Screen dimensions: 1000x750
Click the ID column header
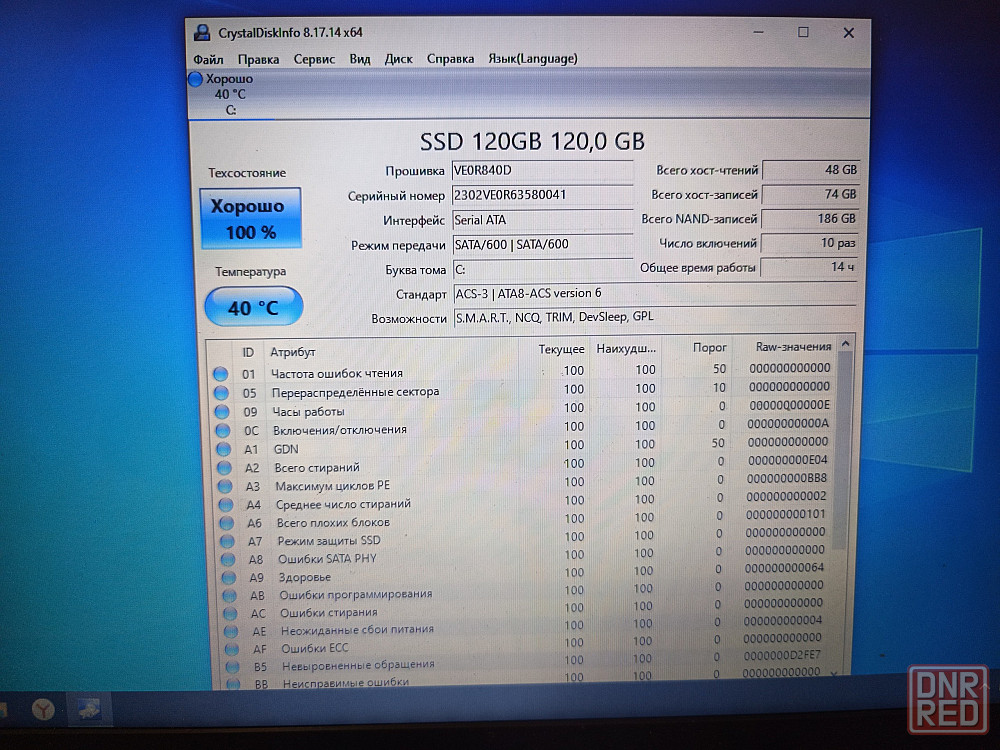pyautogui.click(x=247, y=353)
